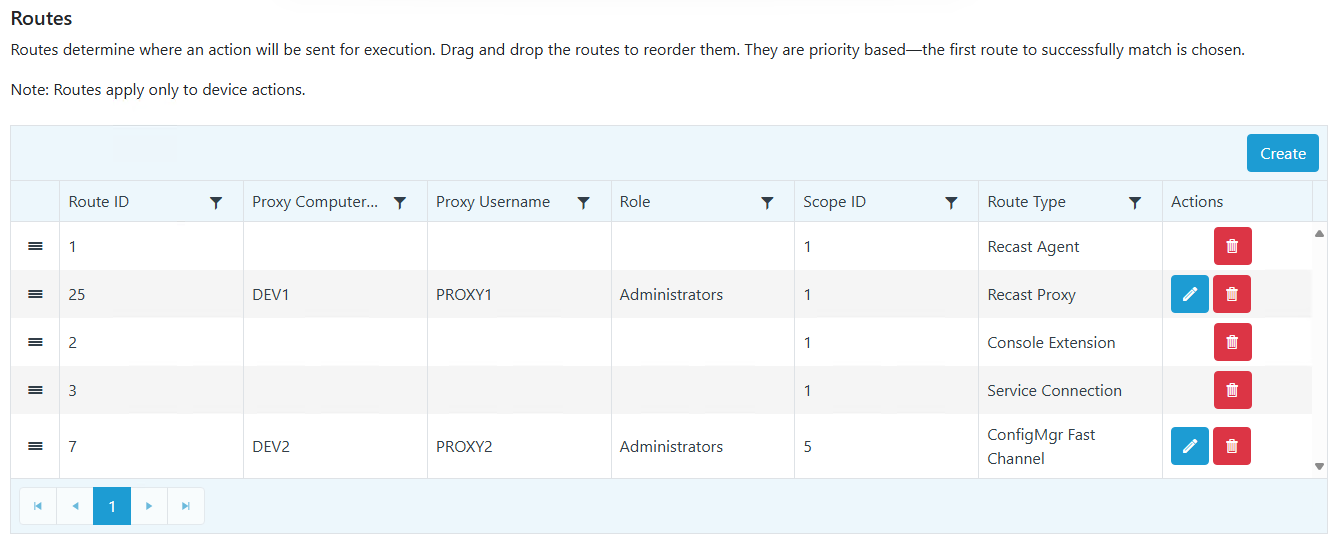This screenshot has height=537, width=1339.
Task: Click the table's scroll down arrow
Action: pos(1319,466)
